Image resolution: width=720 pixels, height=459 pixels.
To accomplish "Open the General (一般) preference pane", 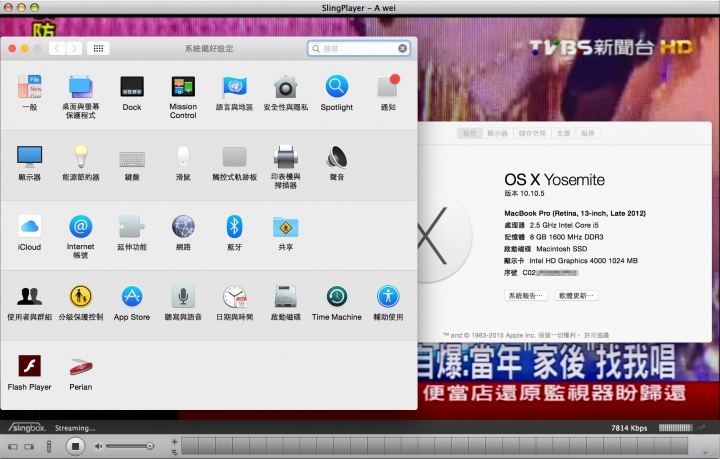I will click(x=29, y=92).
